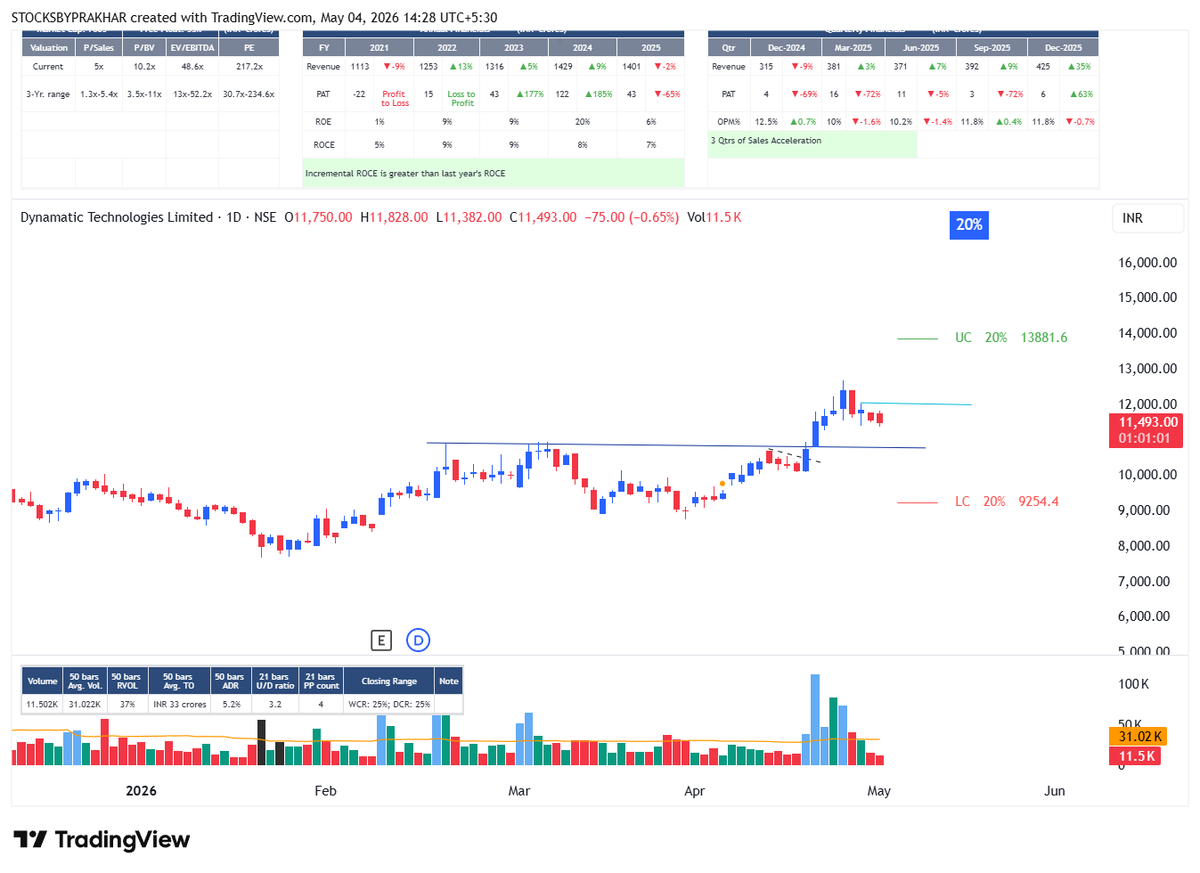Screen dimensions: 1200x873
Task: Select the UC 20% 13881.6 upper circuit label
Action: point(1011,338)
